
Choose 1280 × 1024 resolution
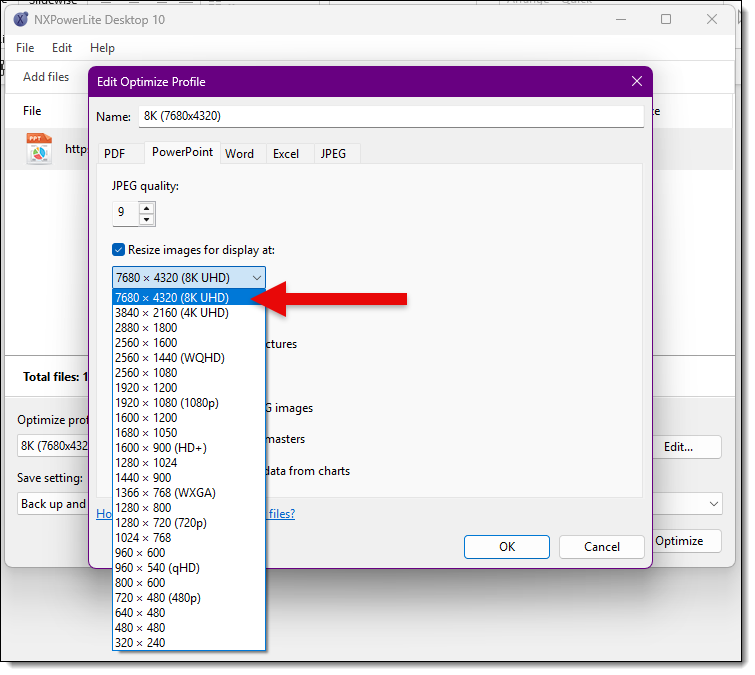click(x=189, y=463)
